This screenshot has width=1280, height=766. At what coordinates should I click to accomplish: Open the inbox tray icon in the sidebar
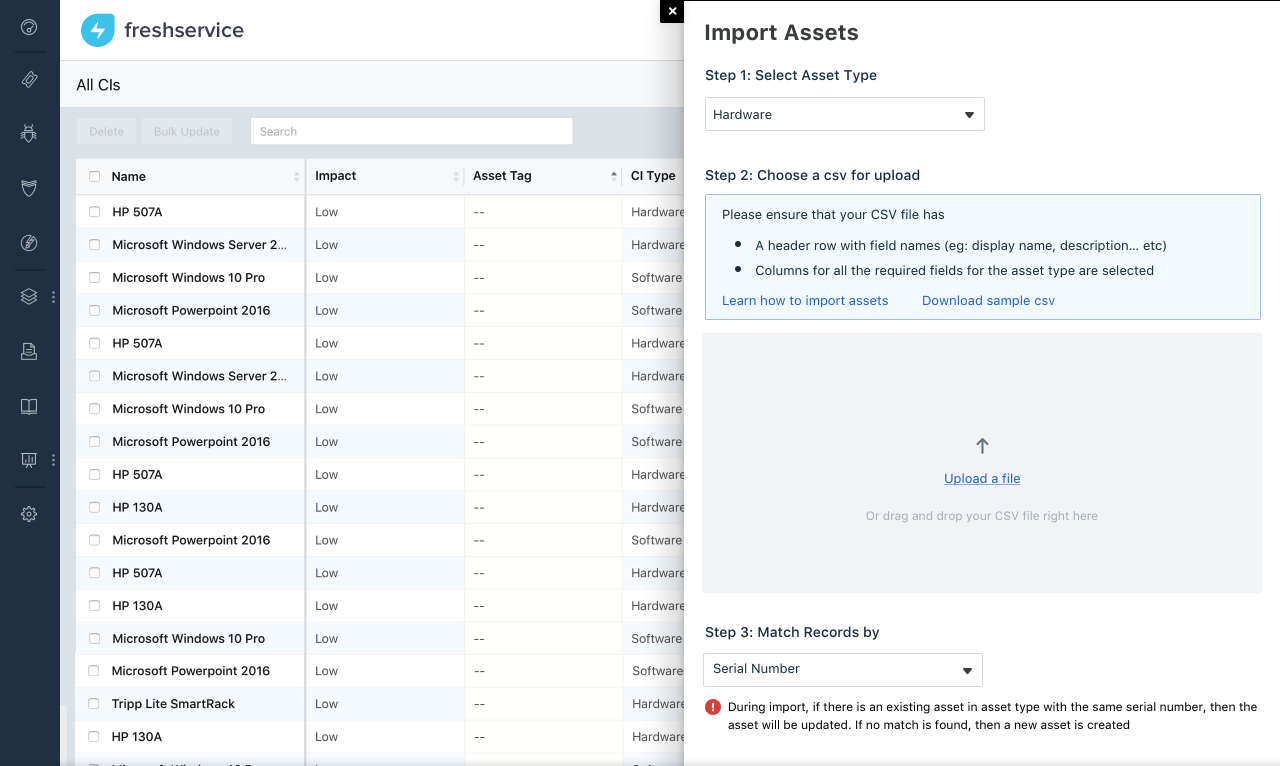click(x=29, y=351)
